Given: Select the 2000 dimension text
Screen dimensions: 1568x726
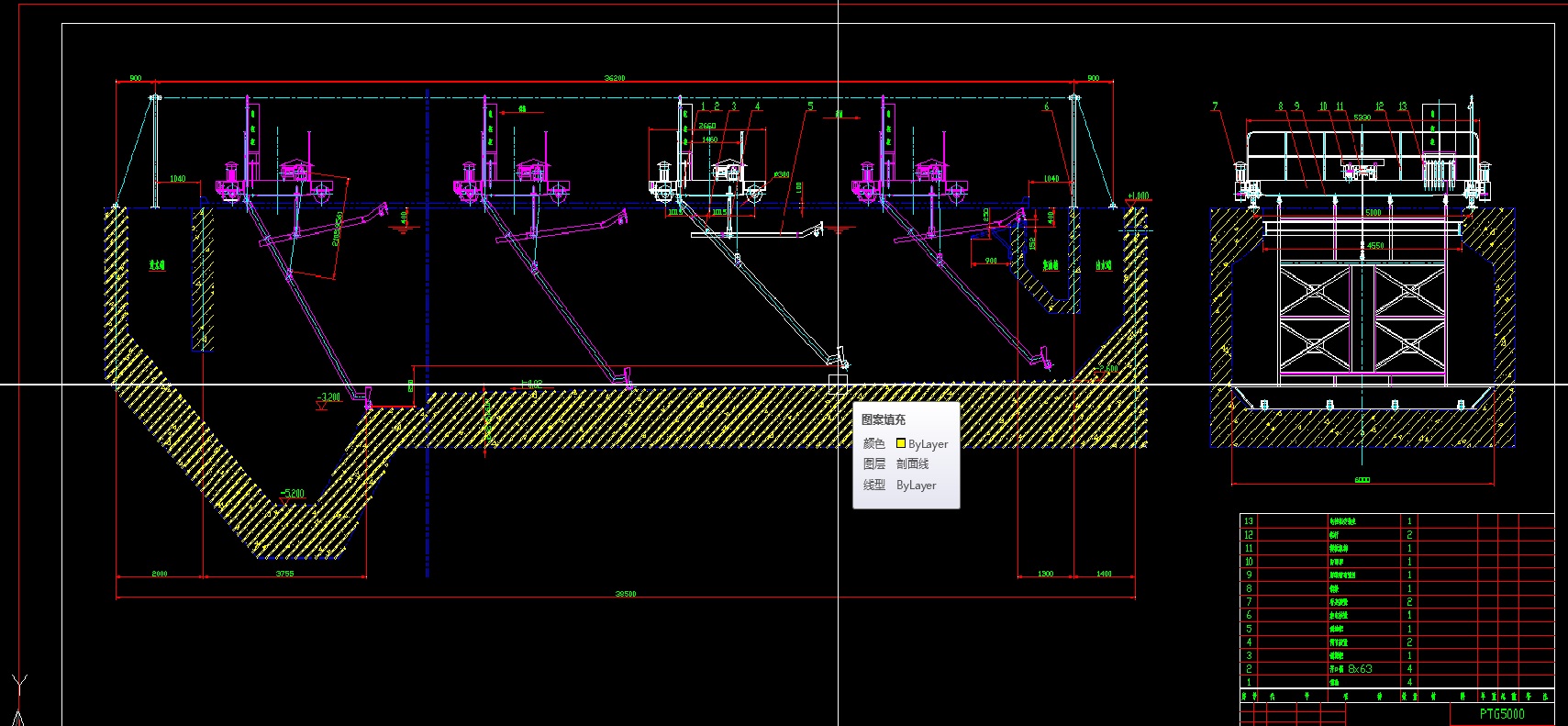Looking at the screenshot, I should [x=160, y=574].
